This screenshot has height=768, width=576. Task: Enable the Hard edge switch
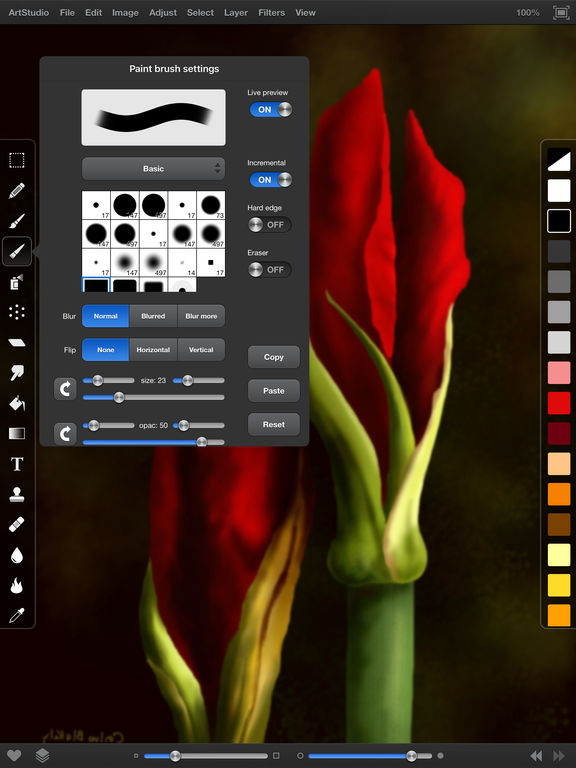(270, 225)
